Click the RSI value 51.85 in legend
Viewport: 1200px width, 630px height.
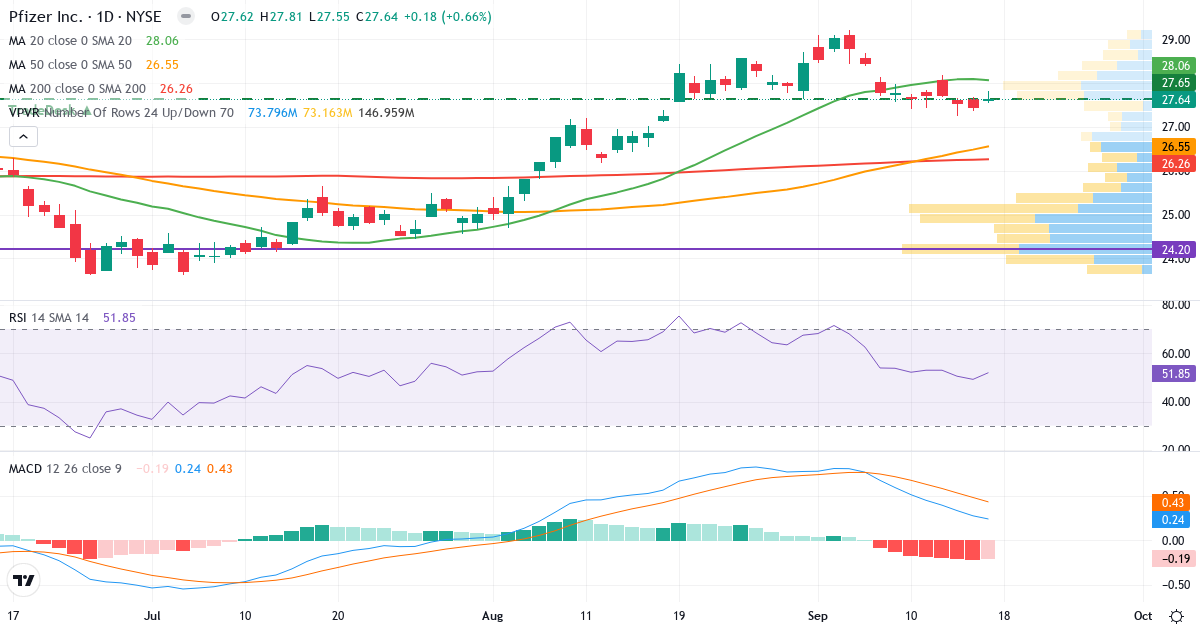click(x=119, y=317)
